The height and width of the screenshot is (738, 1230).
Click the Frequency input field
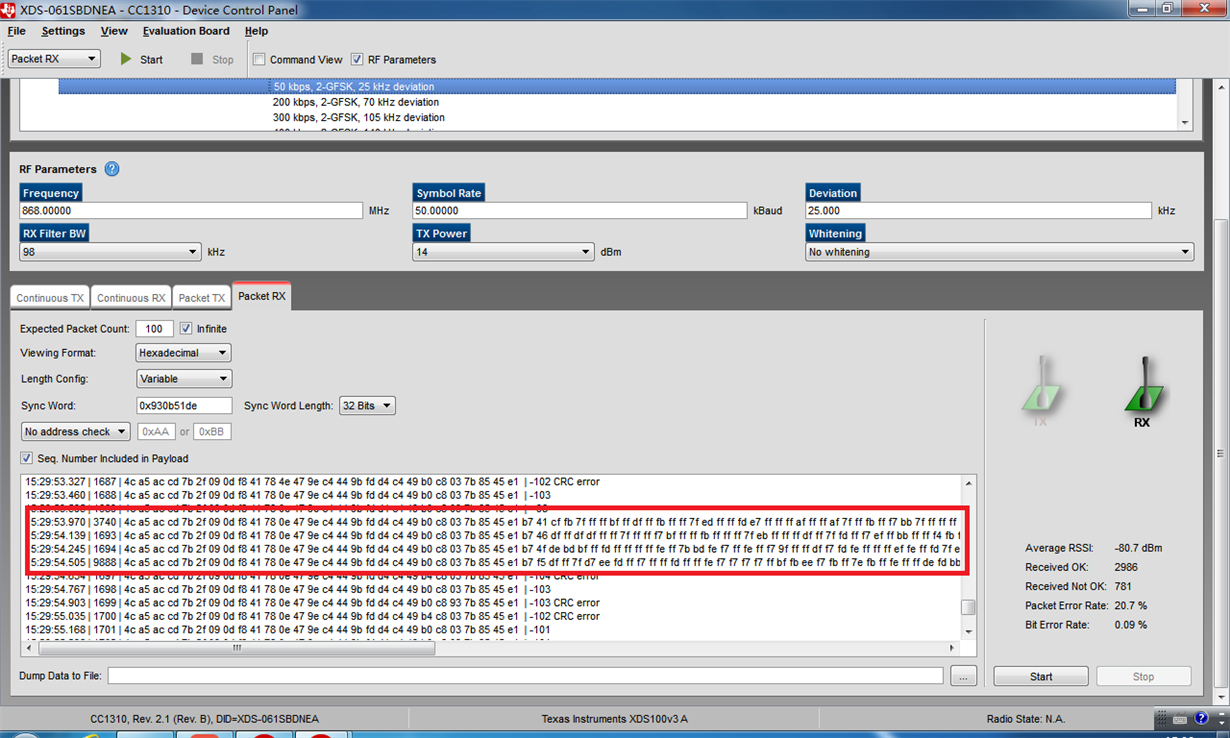point(191,211)
